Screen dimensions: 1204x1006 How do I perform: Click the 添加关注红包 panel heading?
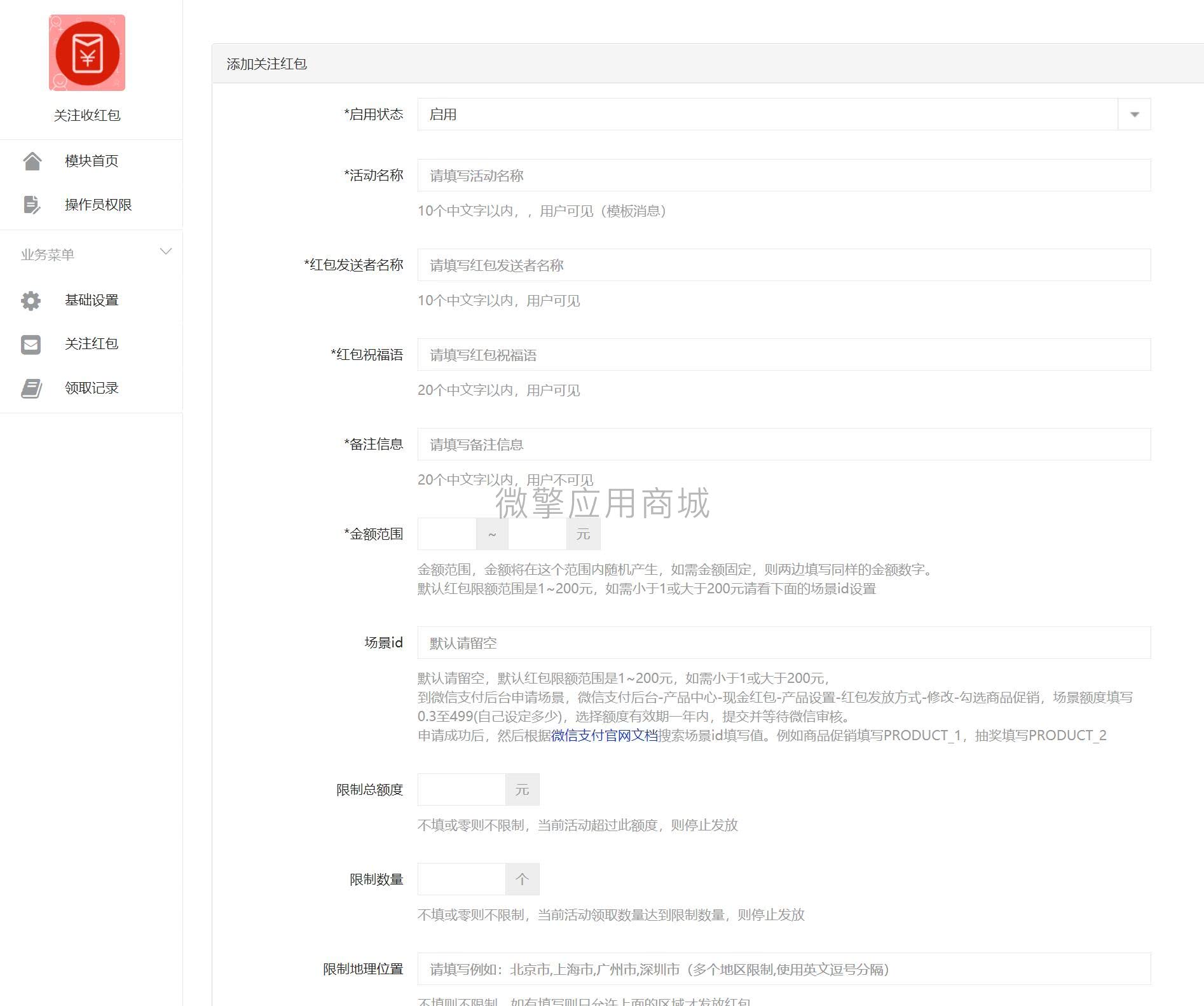(x=267, y=64)
